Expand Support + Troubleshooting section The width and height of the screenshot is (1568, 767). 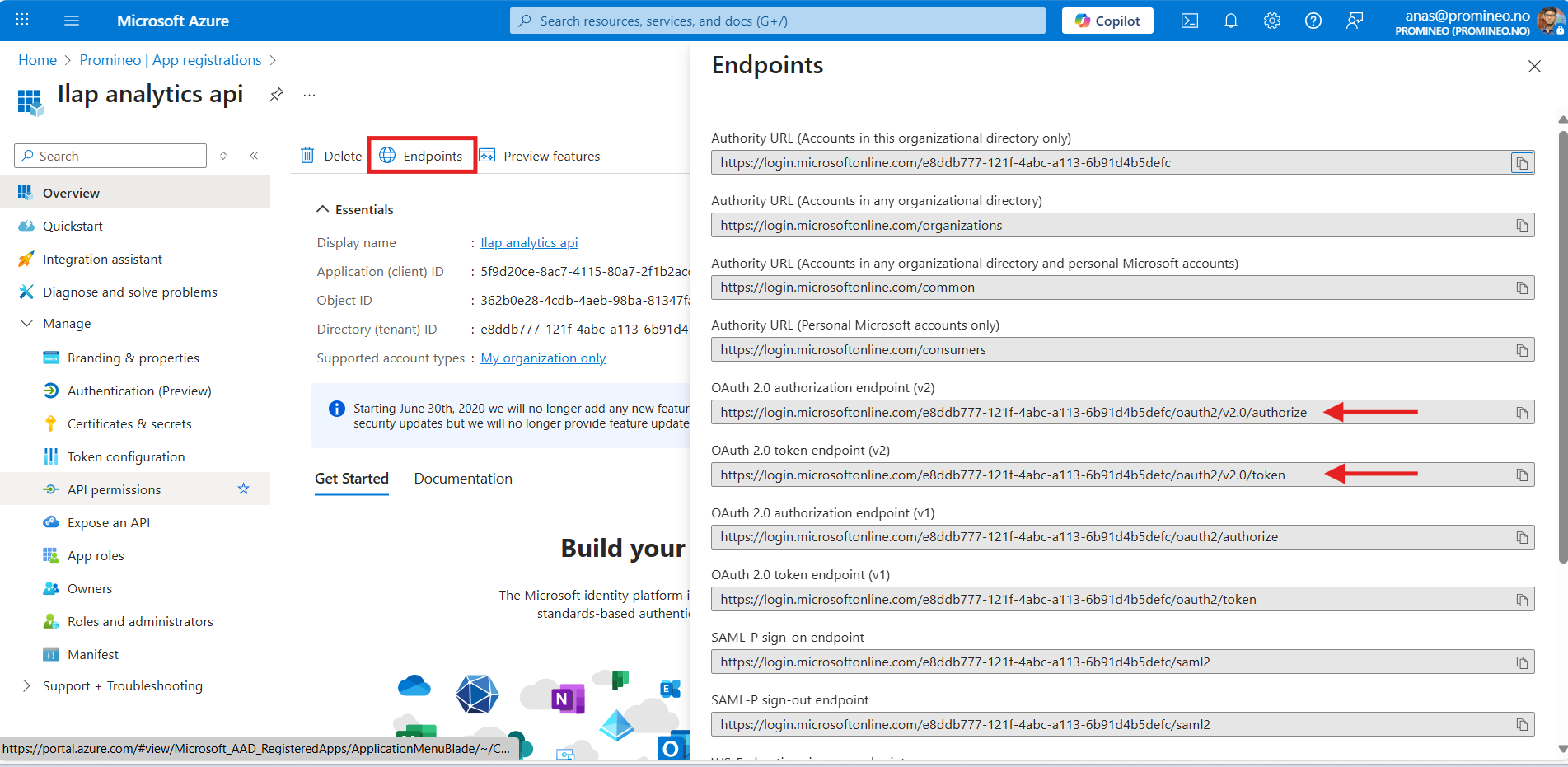26,686
